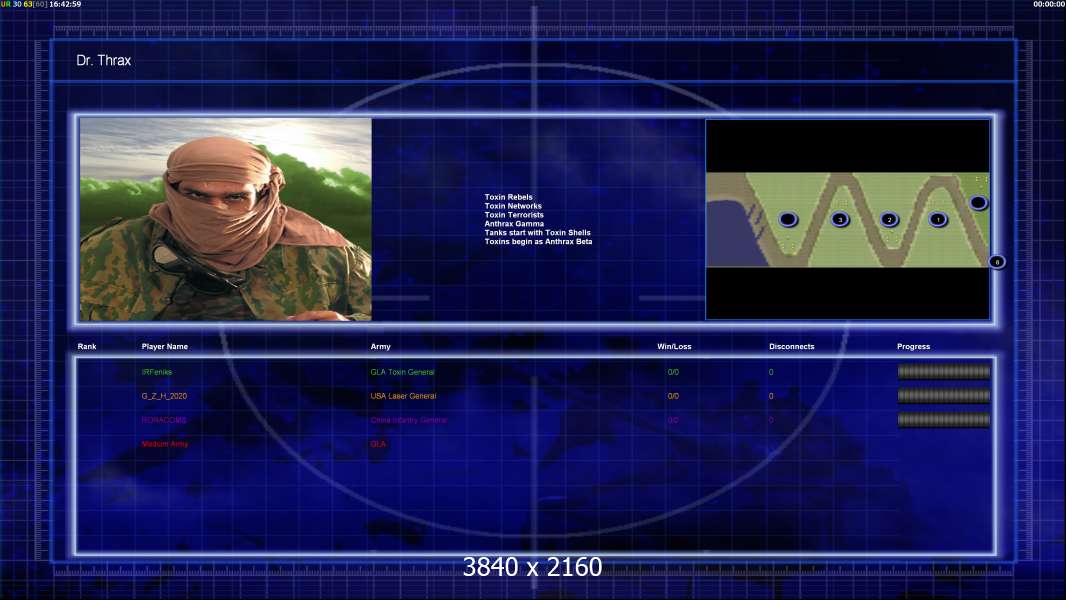1066x600 pixels.
Task: Click the China Infantry General army text
Action: click(x=409, y=420)
